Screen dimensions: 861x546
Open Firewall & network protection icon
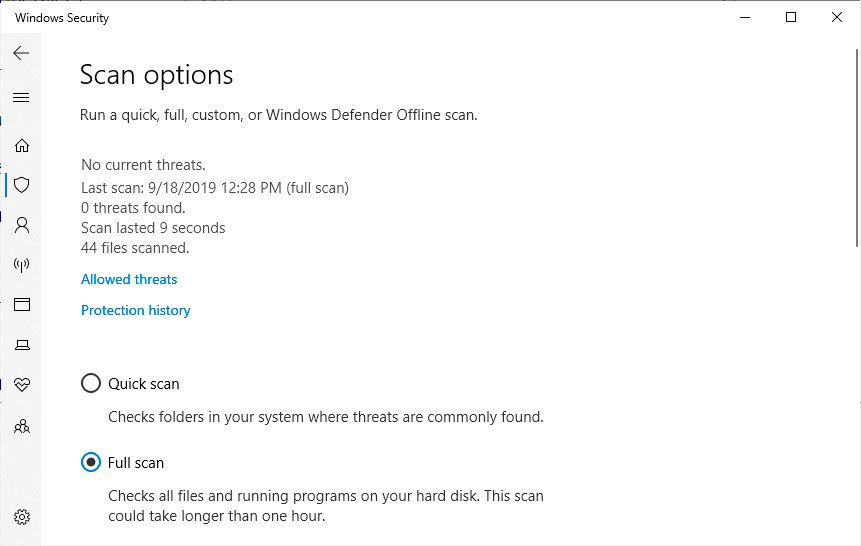coord(21,265)
